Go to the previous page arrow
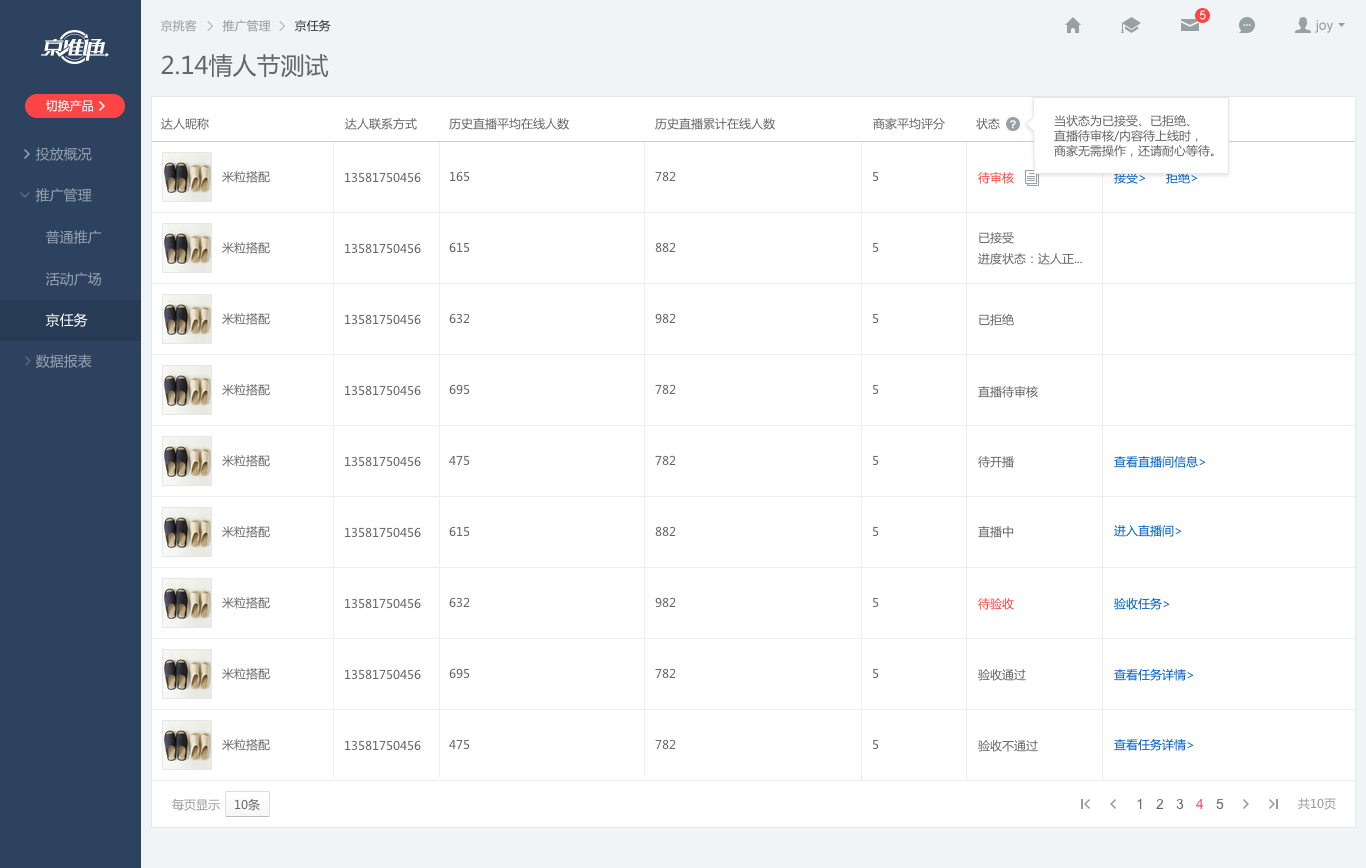1366x868 pixels. point(1113,804)
